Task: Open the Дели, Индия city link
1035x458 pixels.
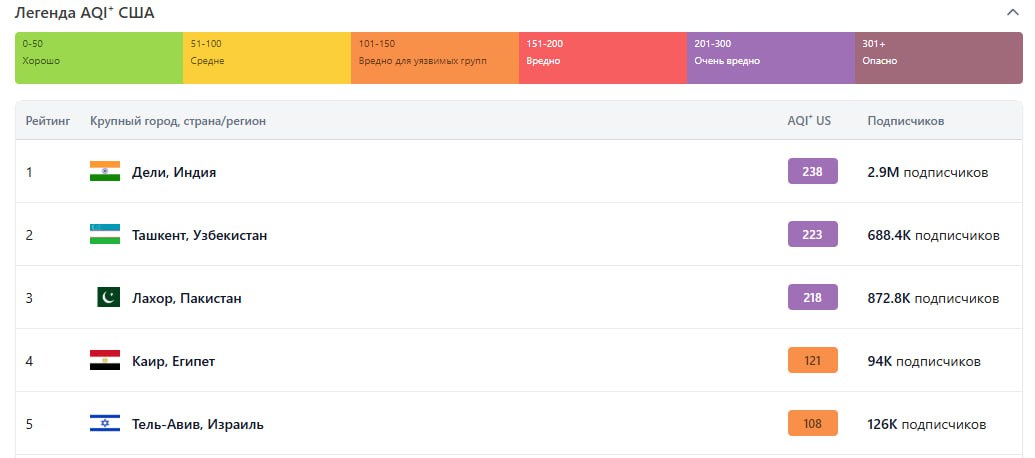Action: (x=174, y=172)
